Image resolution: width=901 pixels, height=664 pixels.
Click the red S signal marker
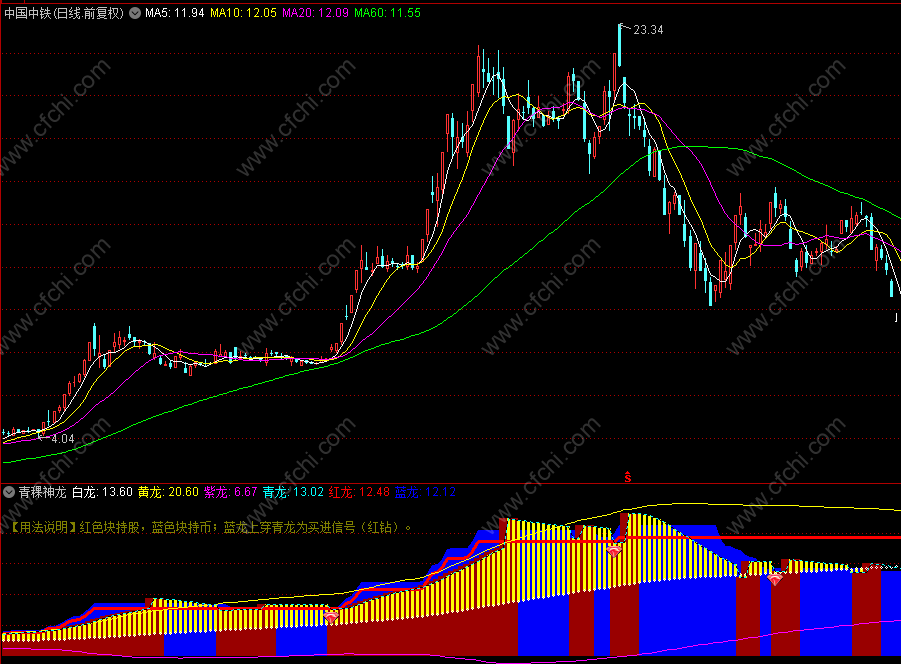(x=627, y=477)
